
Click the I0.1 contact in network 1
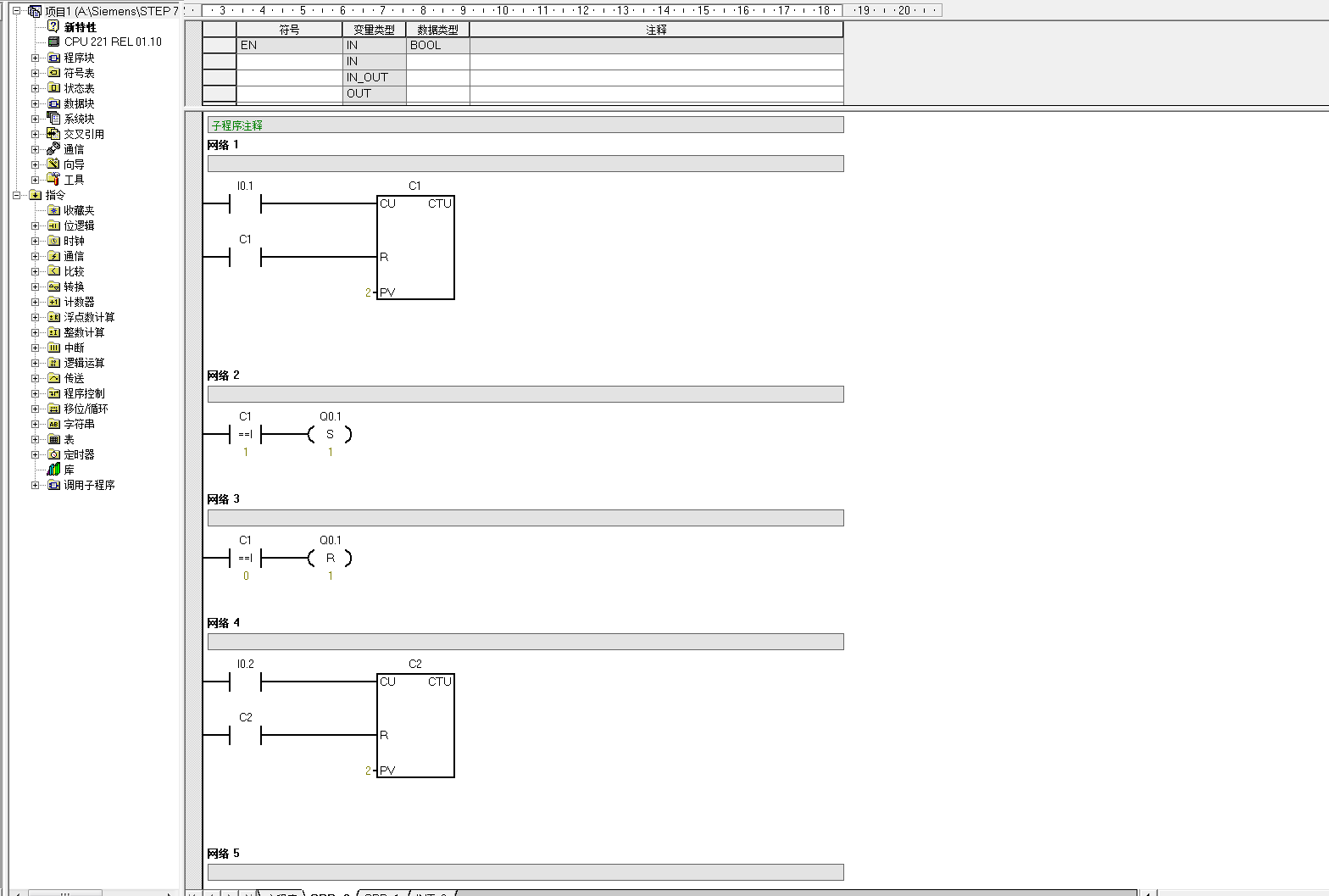click(245, 203)
